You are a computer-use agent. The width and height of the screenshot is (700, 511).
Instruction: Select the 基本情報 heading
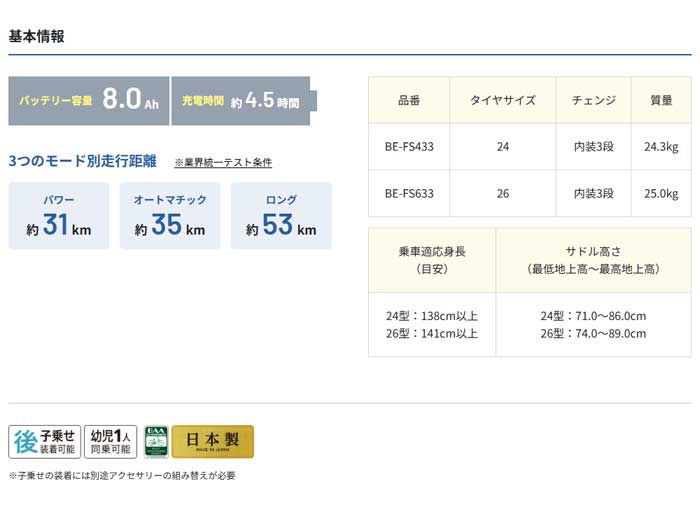(x=37, y=36)
